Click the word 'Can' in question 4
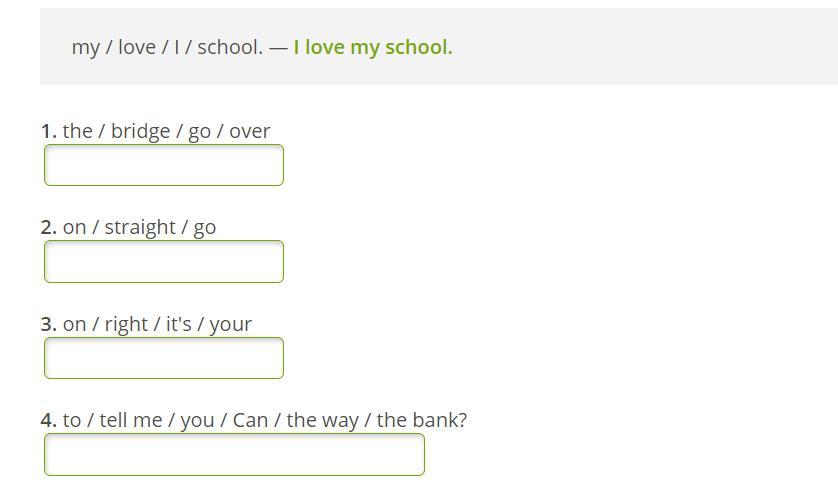The width and height of the screenshot is (838, 483). 250,420
